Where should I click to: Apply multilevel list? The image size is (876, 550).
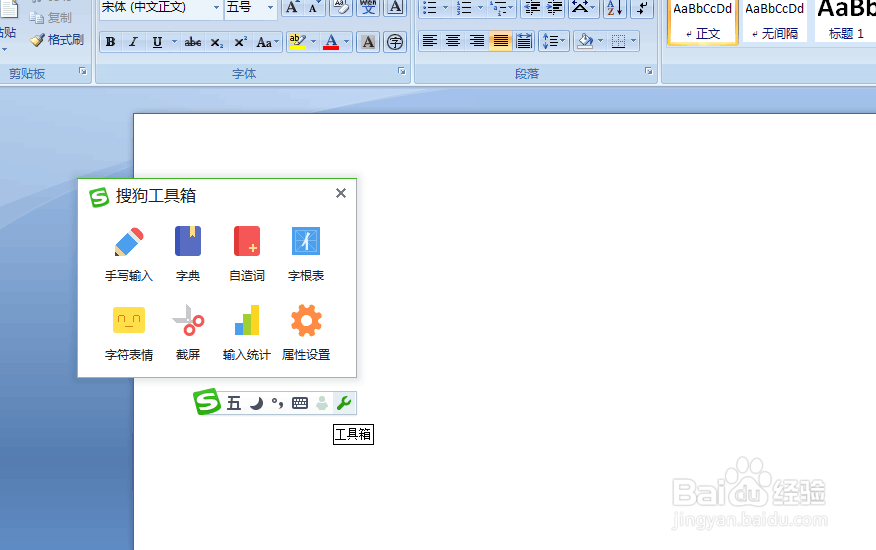499,8
